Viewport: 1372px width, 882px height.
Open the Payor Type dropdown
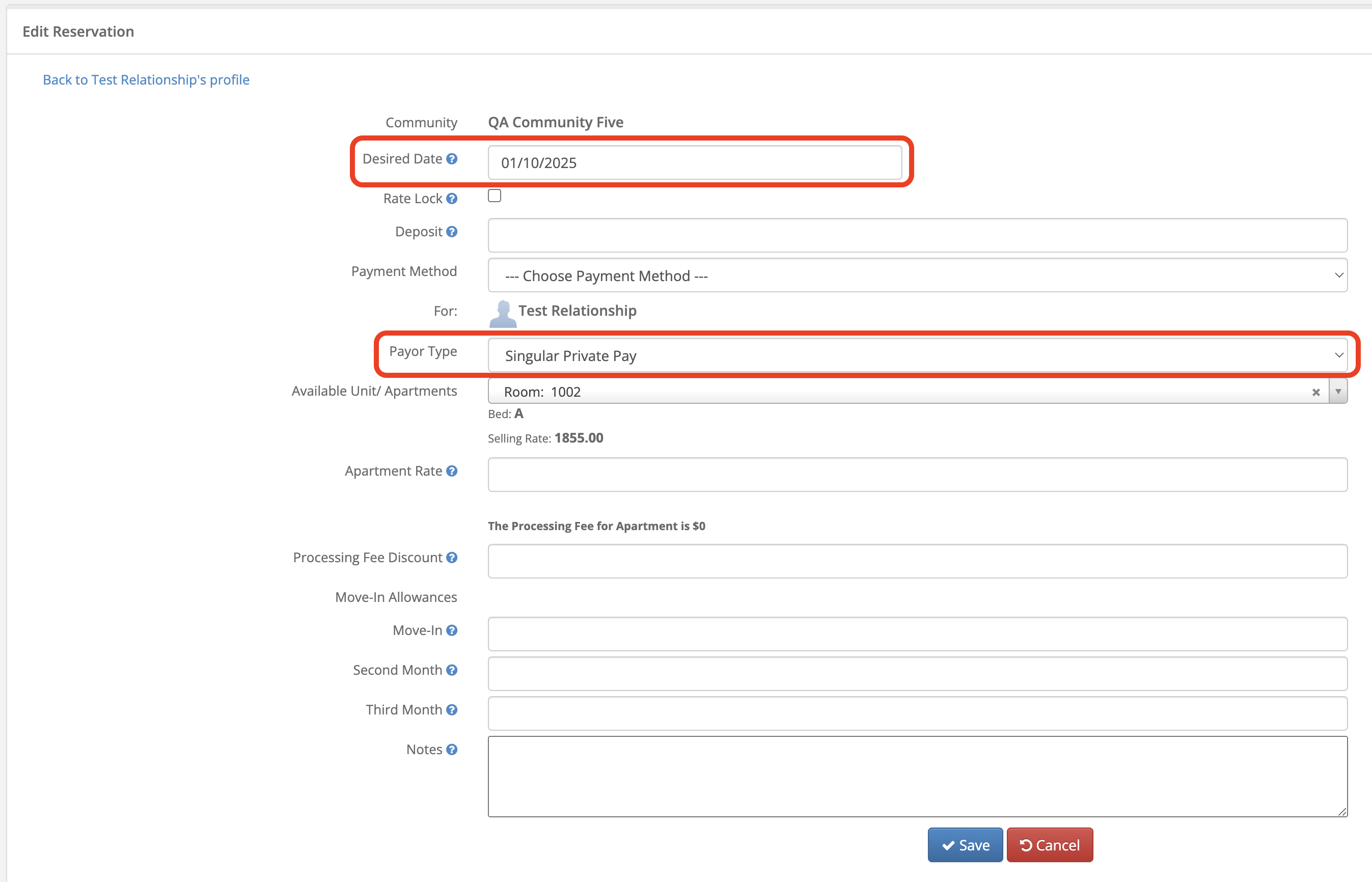(x=917, y=355)
